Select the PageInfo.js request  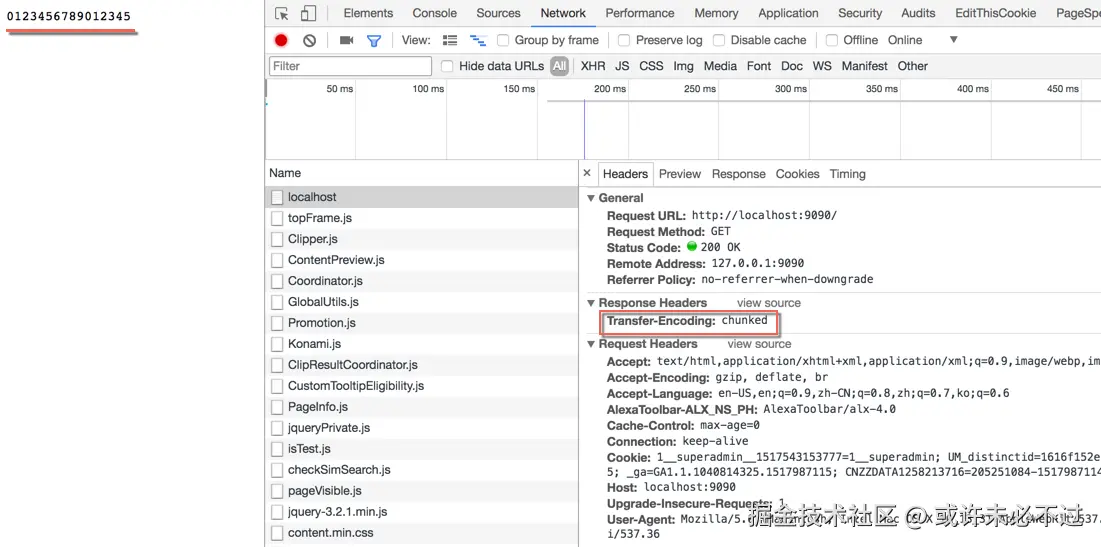click(x=421, y=407)
